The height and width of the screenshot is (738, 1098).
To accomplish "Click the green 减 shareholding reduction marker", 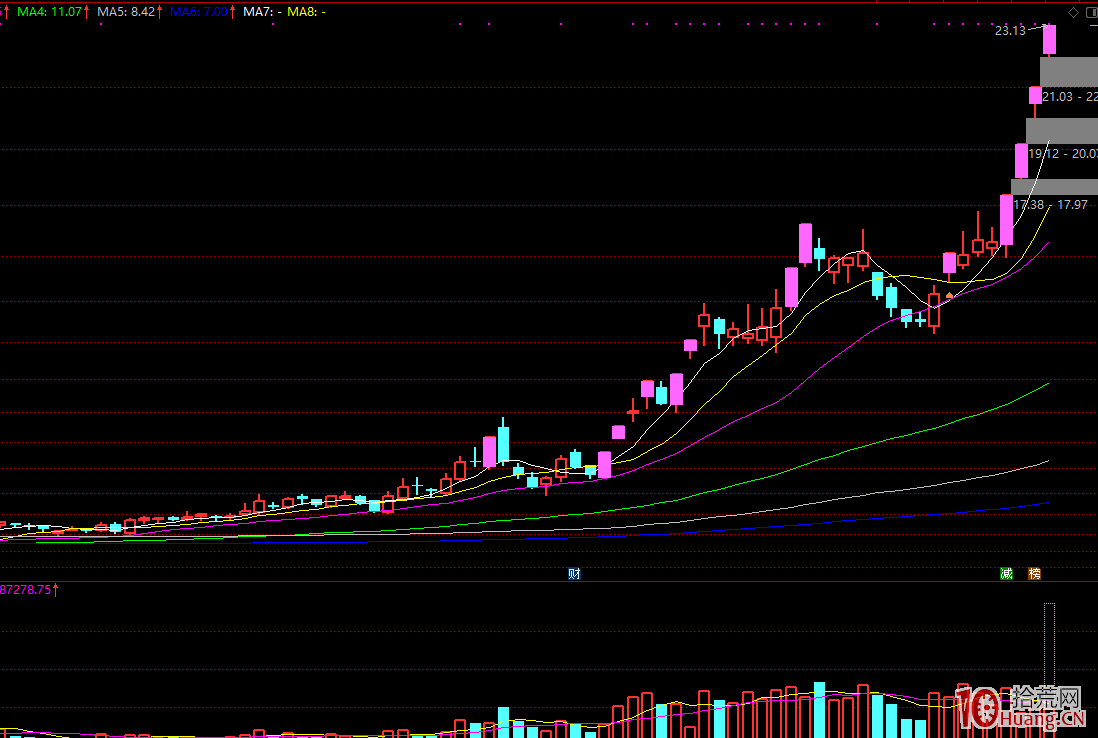I will (1006, 573).
